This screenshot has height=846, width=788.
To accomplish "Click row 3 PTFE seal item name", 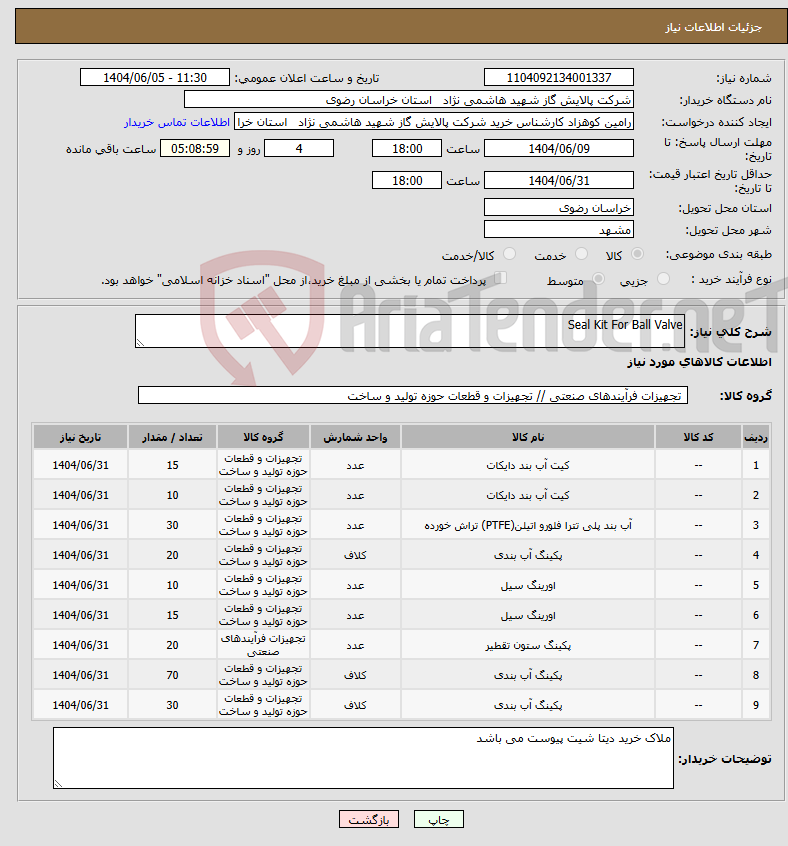I will 527,525.
